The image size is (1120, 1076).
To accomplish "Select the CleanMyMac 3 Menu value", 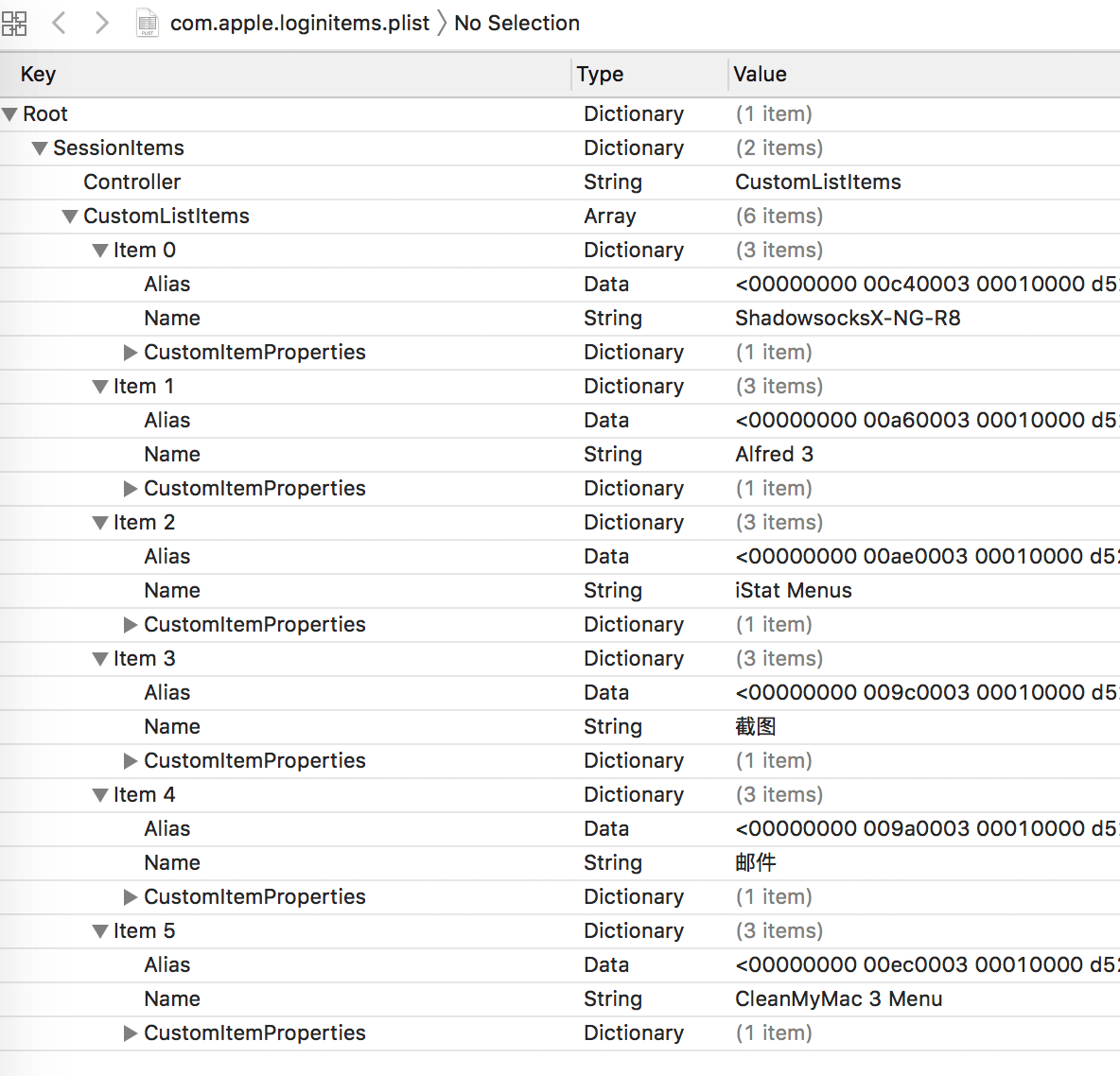I will point(838,998).
